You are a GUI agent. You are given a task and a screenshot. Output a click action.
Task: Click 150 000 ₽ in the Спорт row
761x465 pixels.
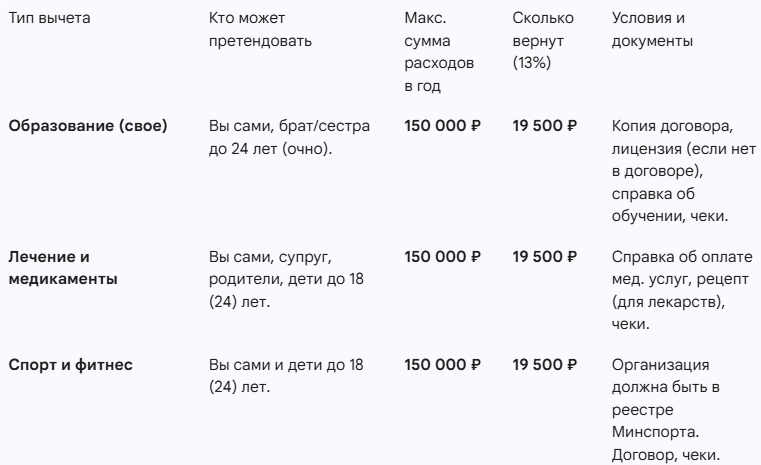pos(443,365)
